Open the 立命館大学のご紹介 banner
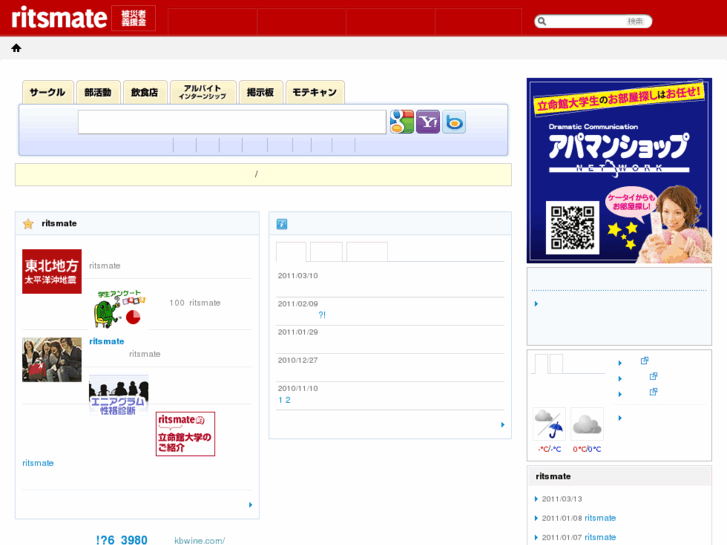Viewport: 727px width, 545px height. tap(185, 434)
